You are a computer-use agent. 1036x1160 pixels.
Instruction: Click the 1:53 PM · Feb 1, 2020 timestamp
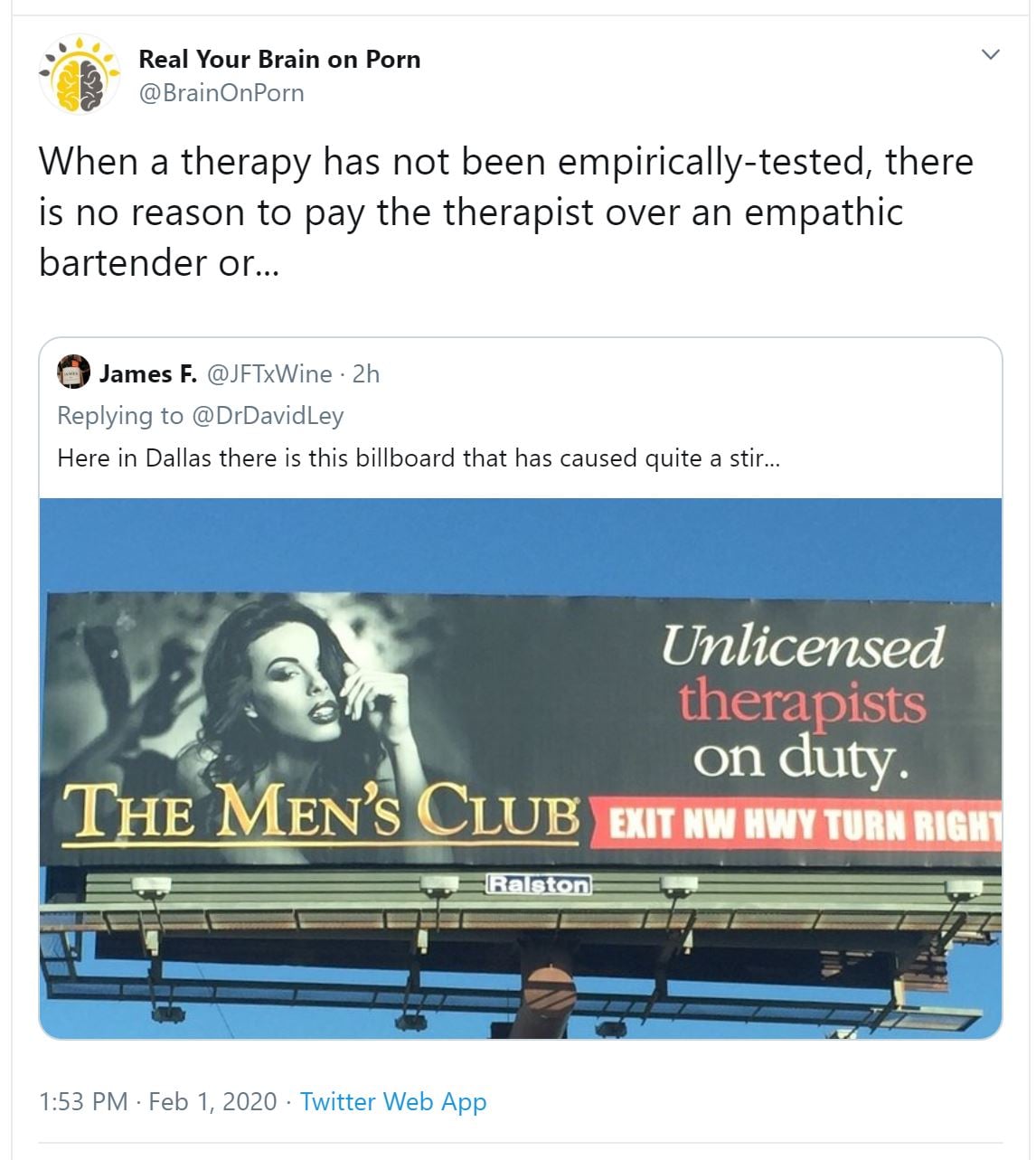pos(158,1101)
